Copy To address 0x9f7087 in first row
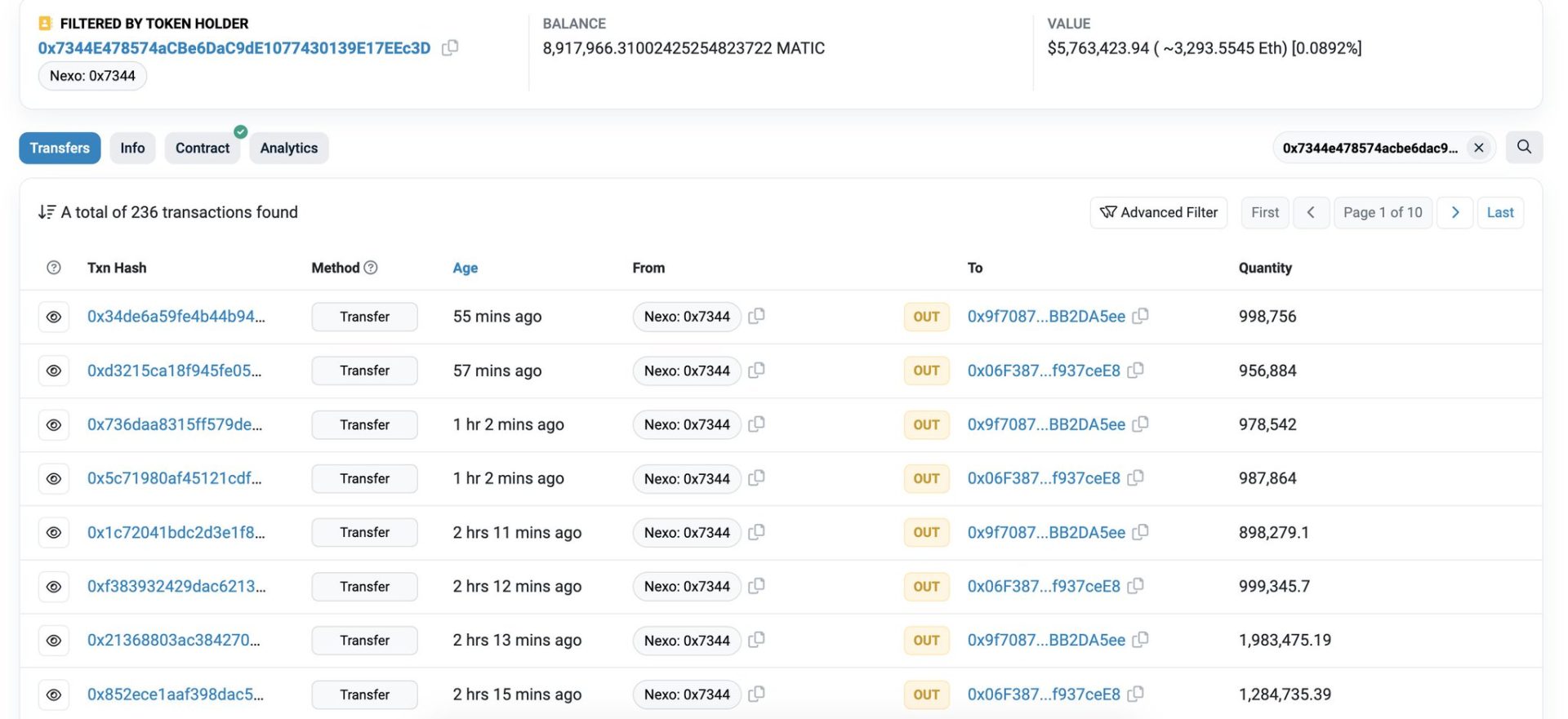 coord(1140,316)
